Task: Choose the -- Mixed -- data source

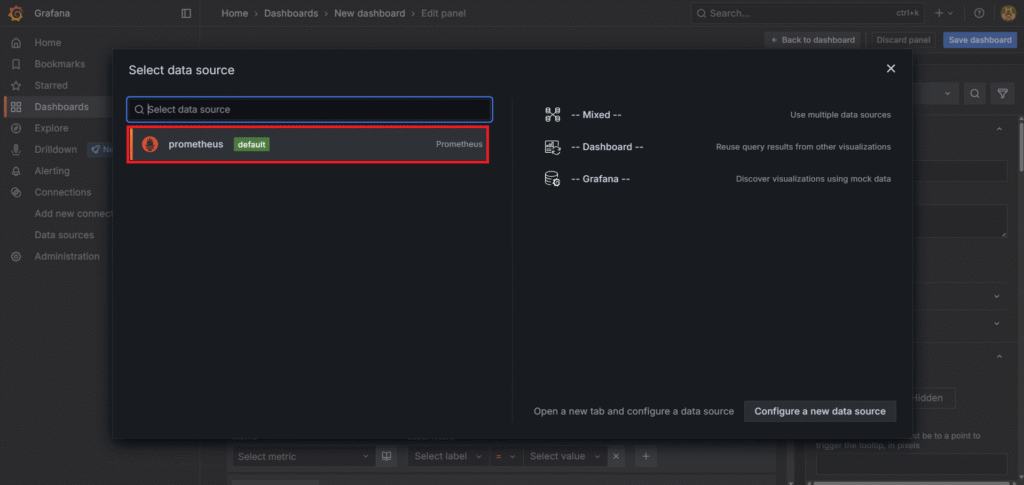Action: pyautogui.click(x=717, y=115)
